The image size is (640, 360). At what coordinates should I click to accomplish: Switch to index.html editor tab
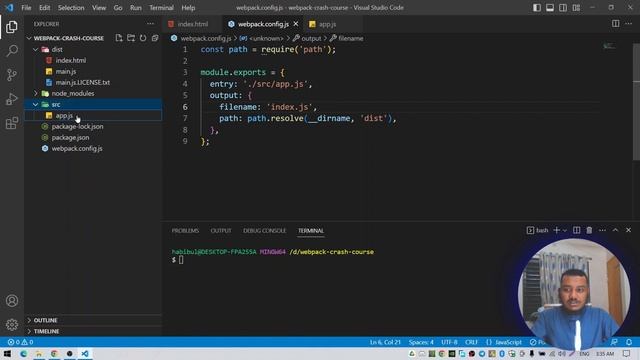click(x=192, y=24)
